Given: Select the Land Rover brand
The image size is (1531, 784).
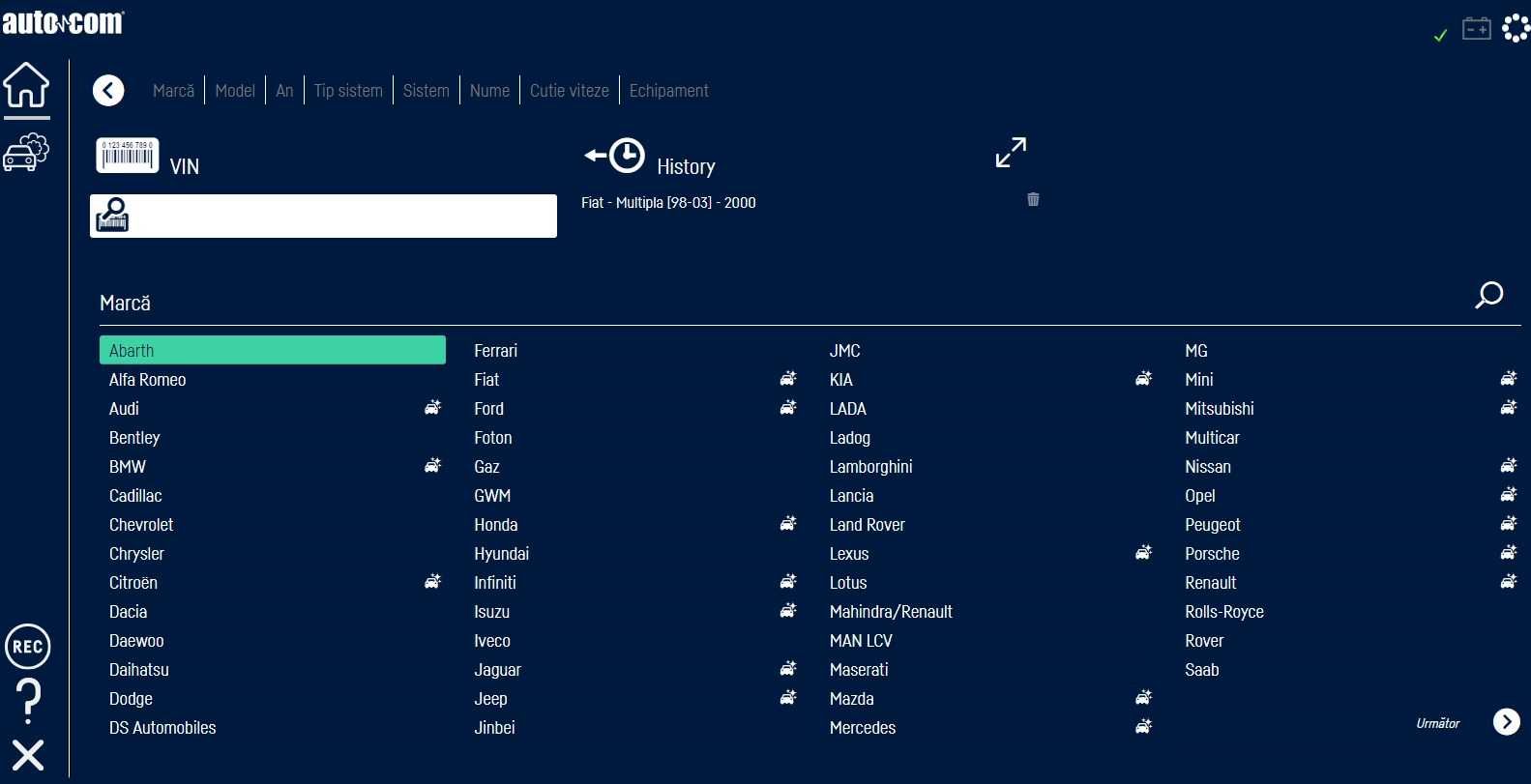Looking at the screenshot, I should (867, 525).
